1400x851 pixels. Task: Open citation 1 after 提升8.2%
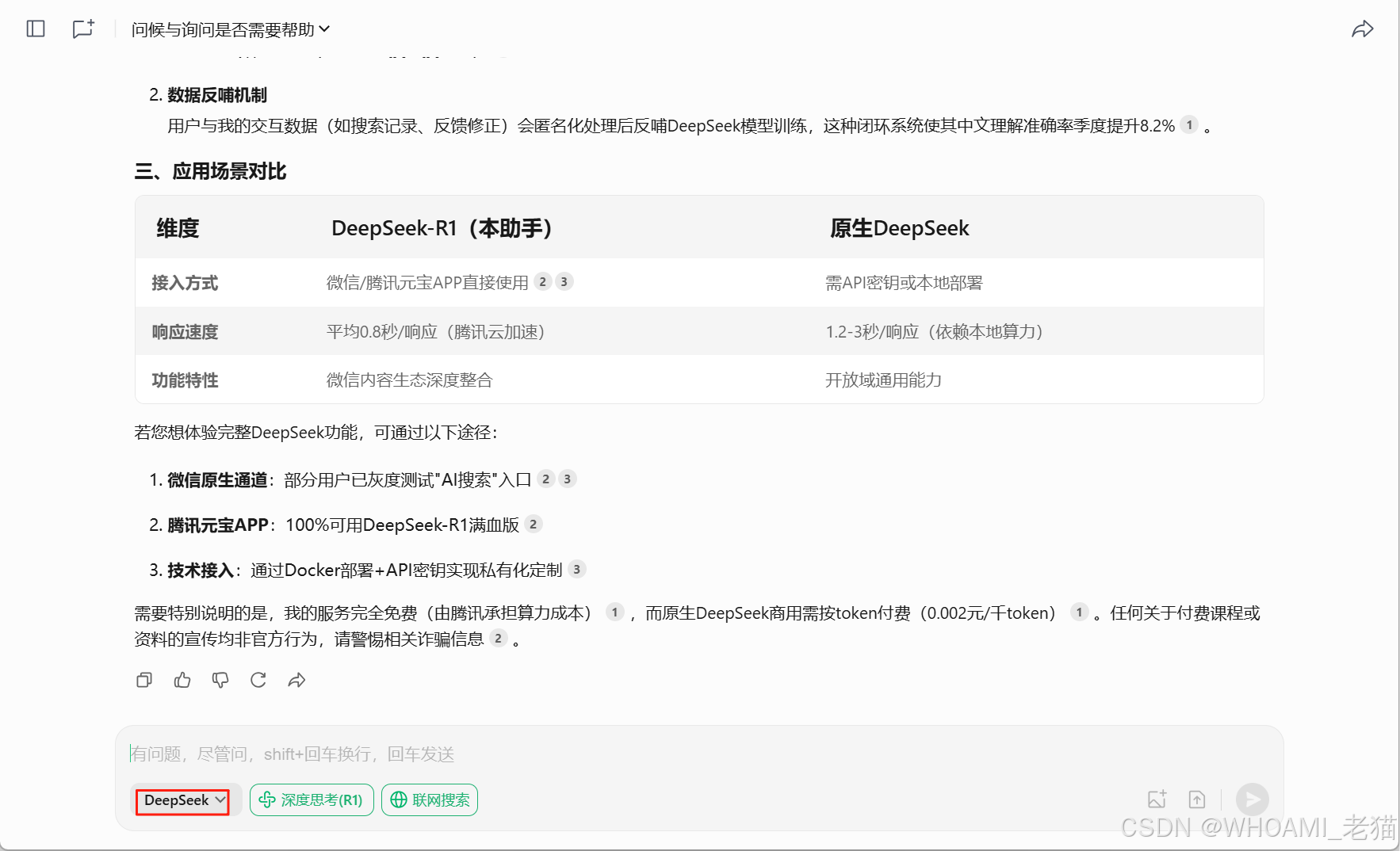coord(1189,125)
